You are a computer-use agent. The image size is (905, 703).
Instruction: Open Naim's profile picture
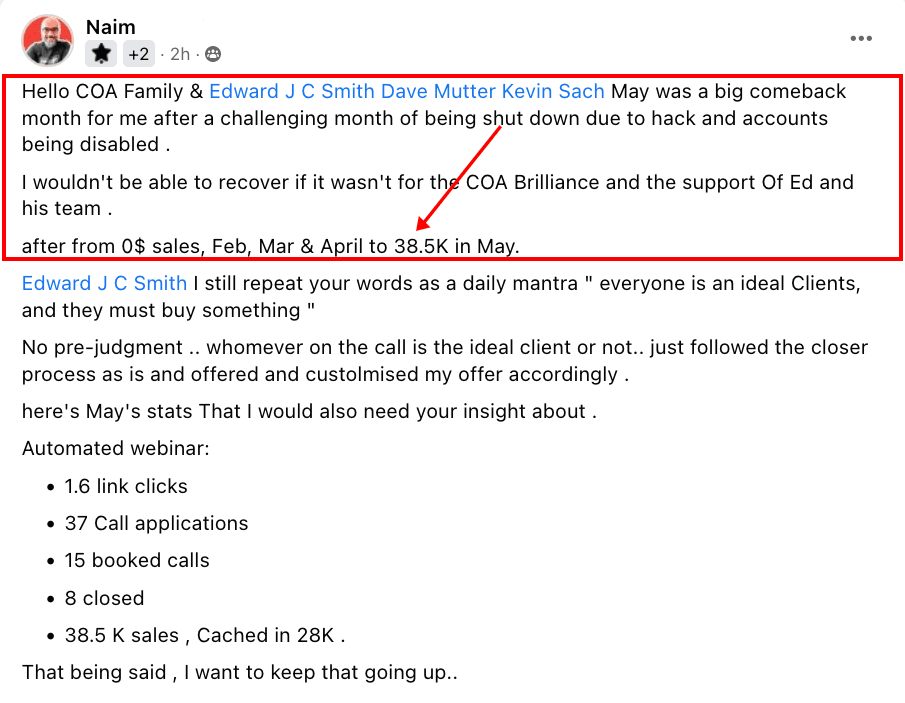(x=47, y=41)
